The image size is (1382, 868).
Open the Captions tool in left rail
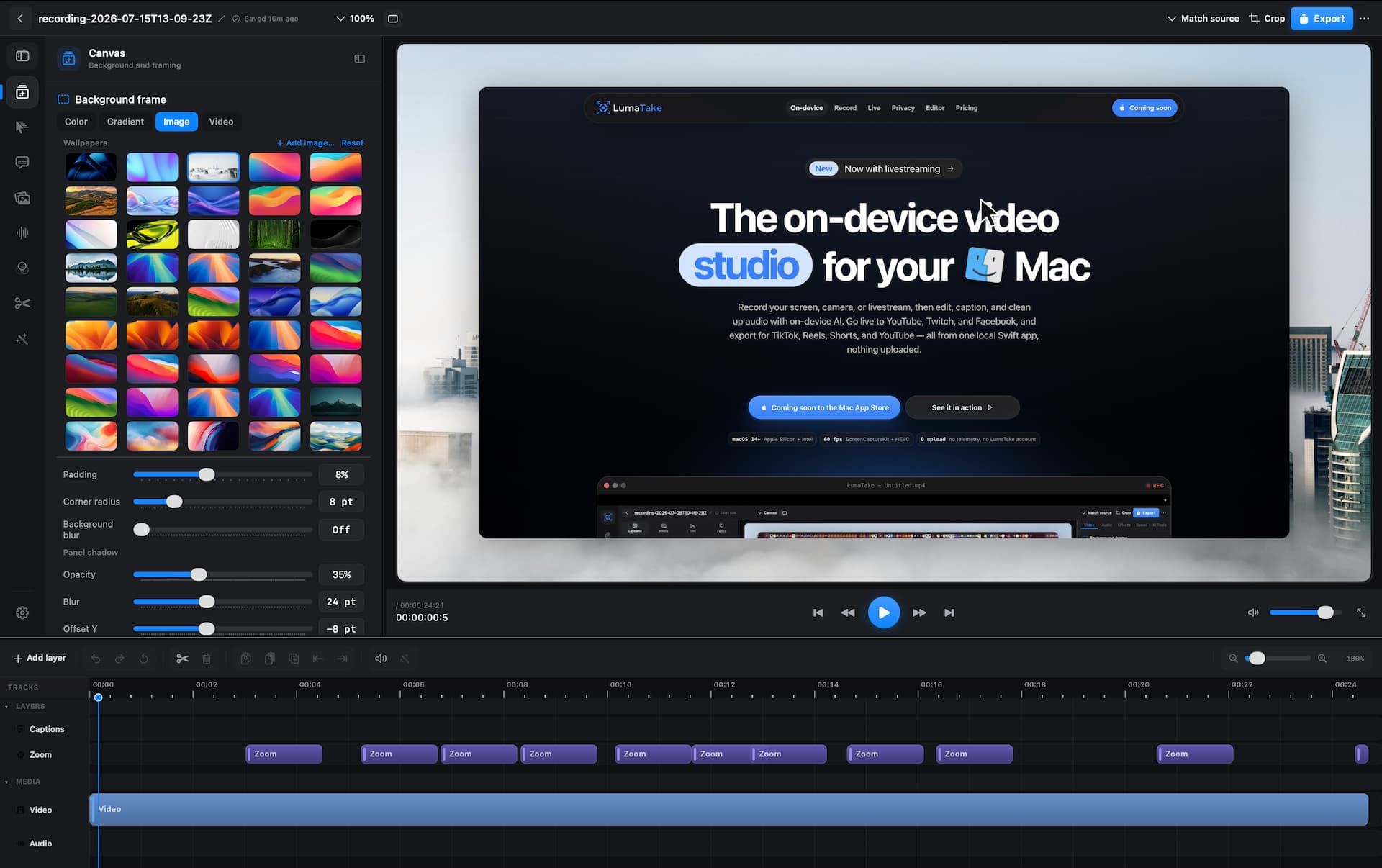point(22,163)
